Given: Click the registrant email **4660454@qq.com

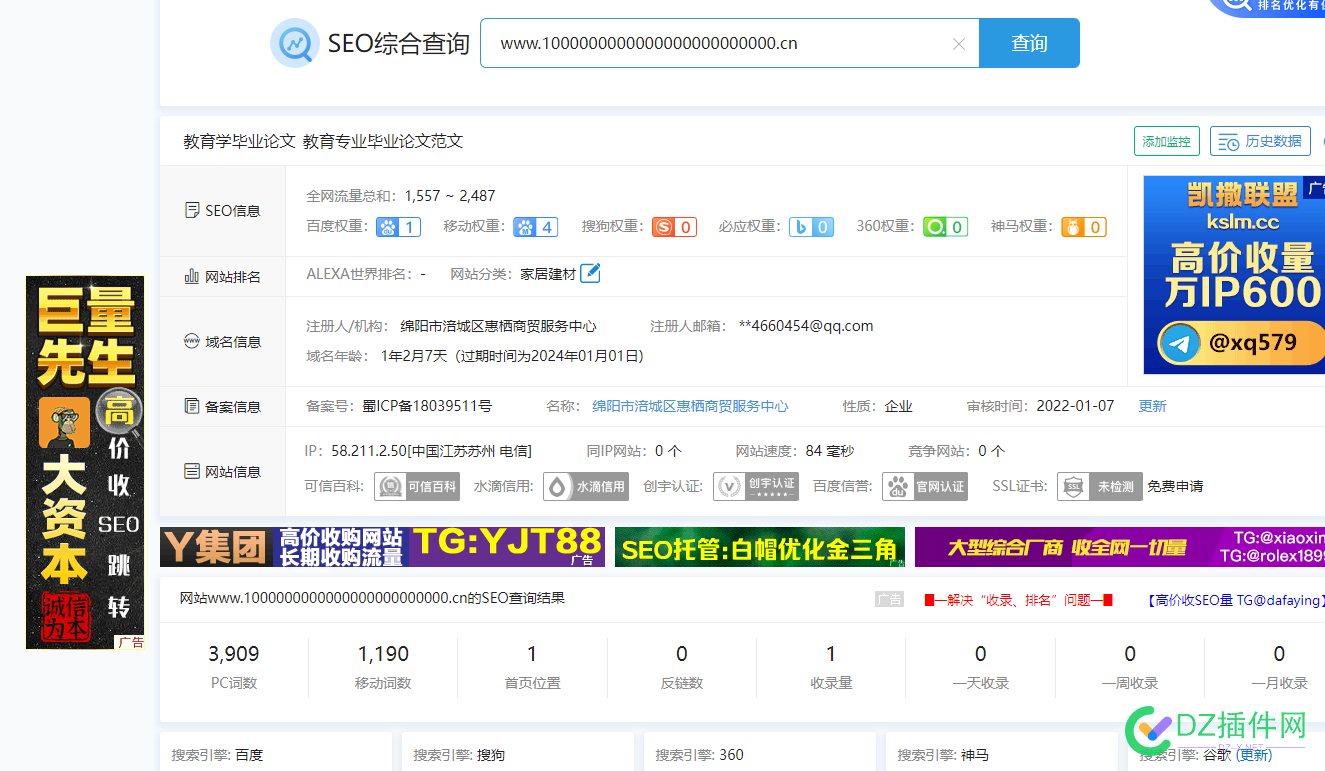Looking at the screenshot, I should (806, 326).
